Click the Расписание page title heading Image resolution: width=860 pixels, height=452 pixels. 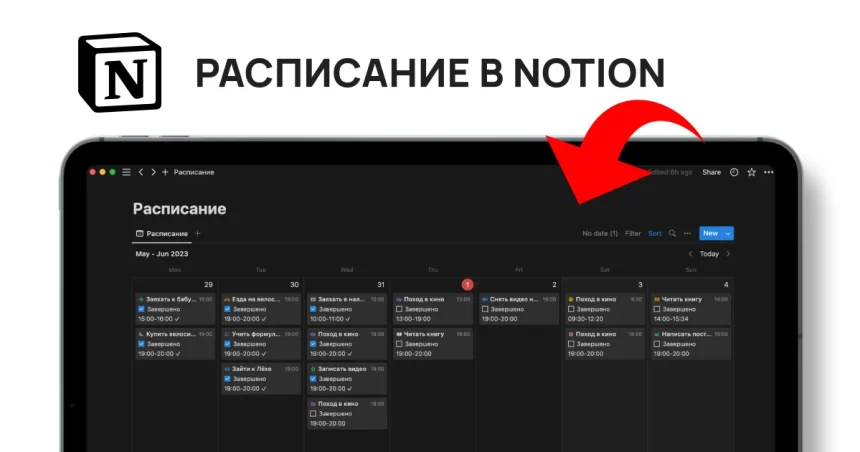pos(179,209)
